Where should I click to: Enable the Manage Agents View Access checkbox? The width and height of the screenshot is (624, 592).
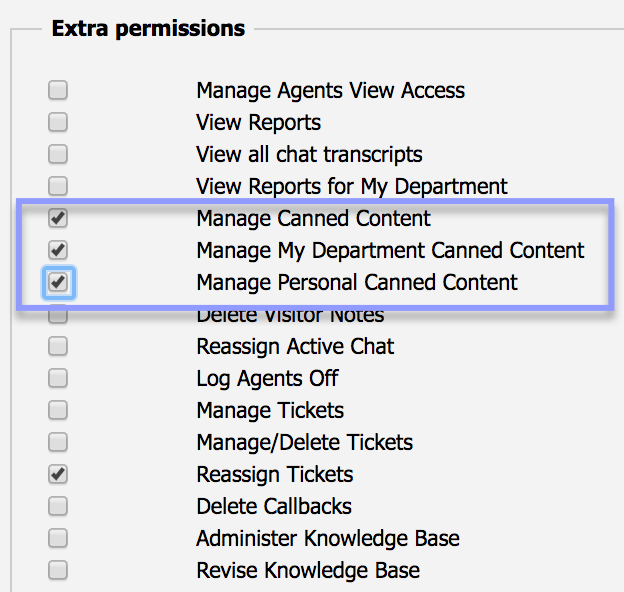(x=58, y=91)
